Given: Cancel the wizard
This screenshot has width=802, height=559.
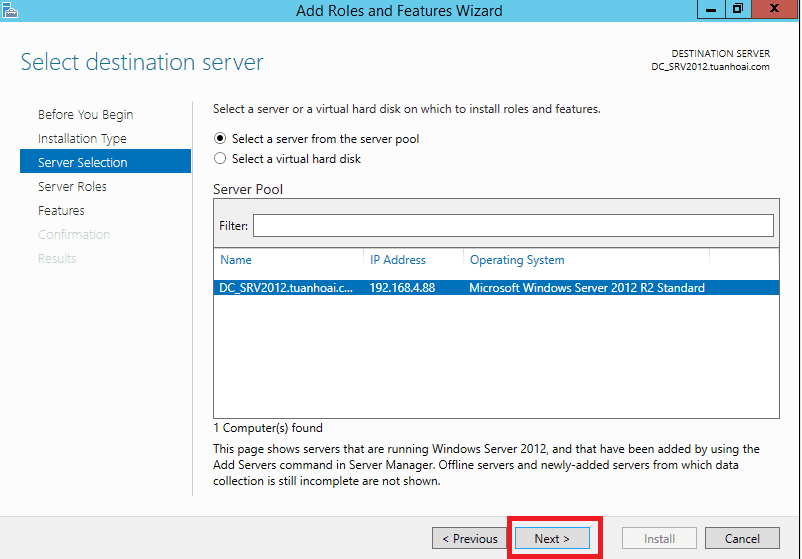Looking at the screenshot, I should click(742, 539).
